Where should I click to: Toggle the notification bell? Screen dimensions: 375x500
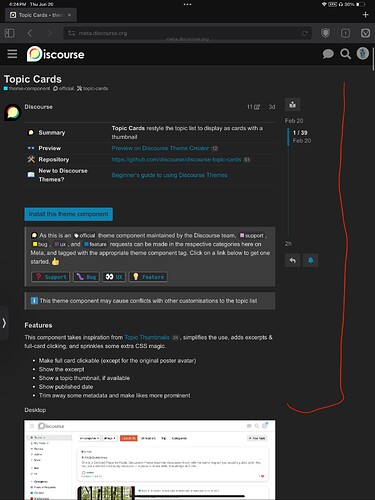click(310, 260)
